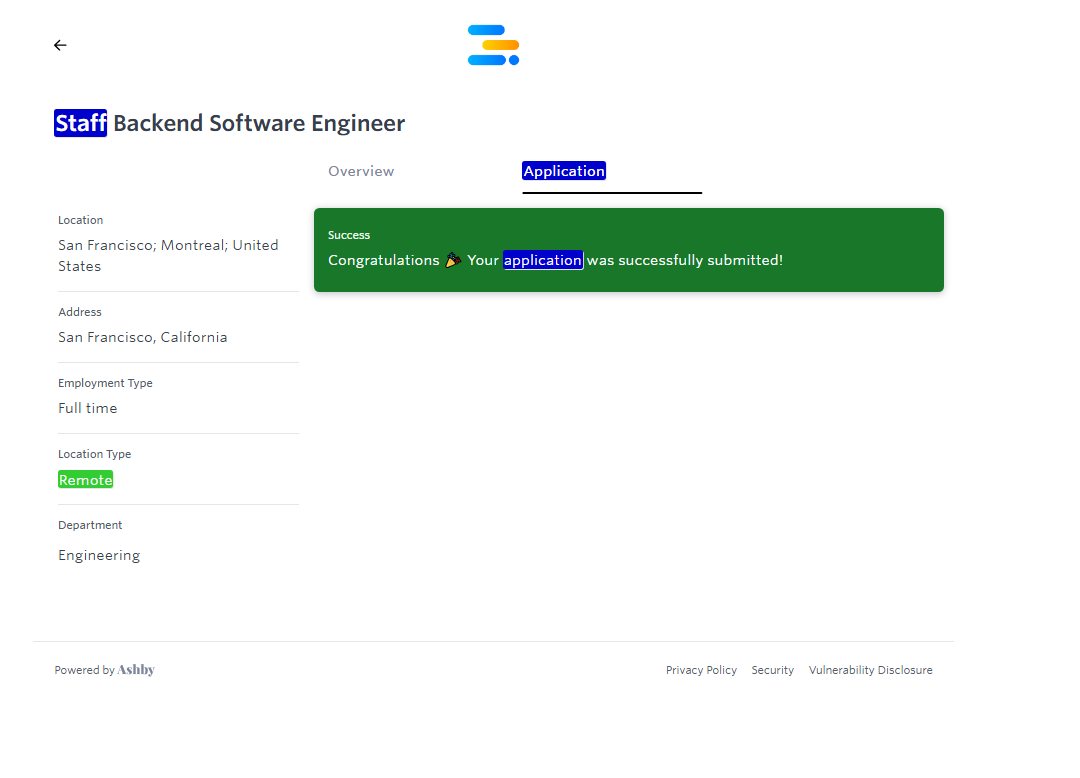Open the Security link

click(x=772, y=670)
